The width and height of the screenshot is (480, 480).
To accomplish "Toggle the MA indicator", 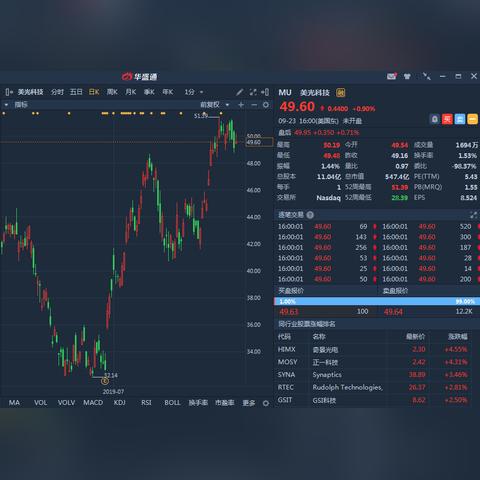I will point(14,403).
